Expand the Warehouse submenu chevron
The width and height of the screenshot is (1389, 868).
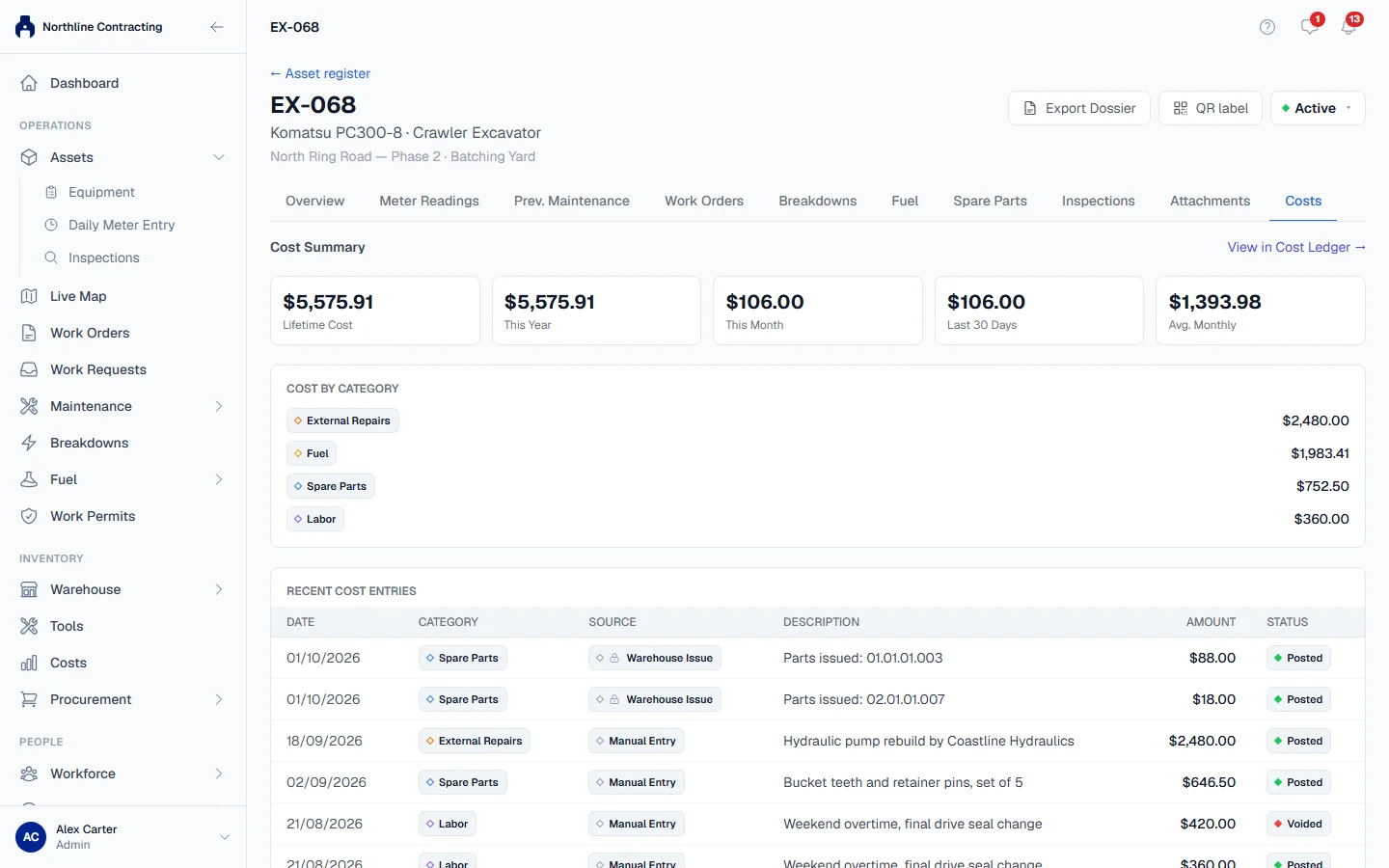(x=219, y=589)
